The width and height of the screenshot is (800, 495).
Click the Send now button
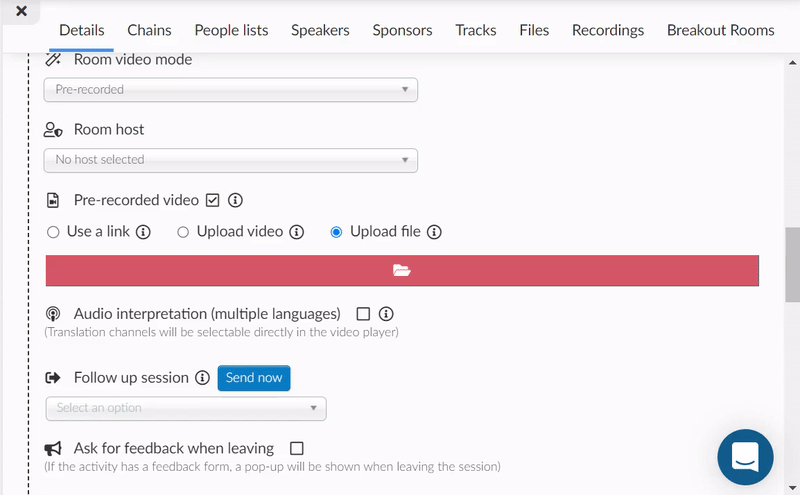pos(254,378)
